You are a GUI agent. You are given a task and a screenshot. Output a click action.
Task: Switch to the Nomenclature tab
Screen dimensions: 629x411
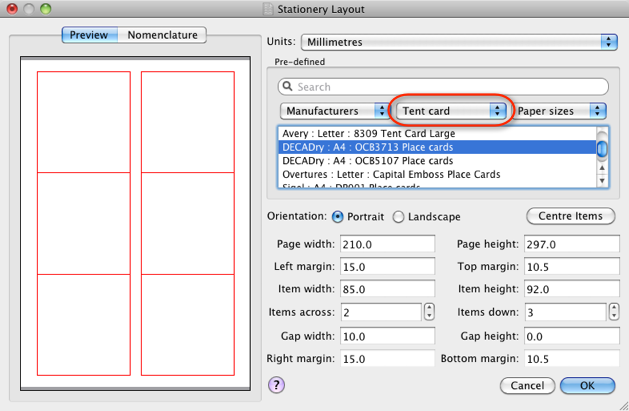(163, 35)
